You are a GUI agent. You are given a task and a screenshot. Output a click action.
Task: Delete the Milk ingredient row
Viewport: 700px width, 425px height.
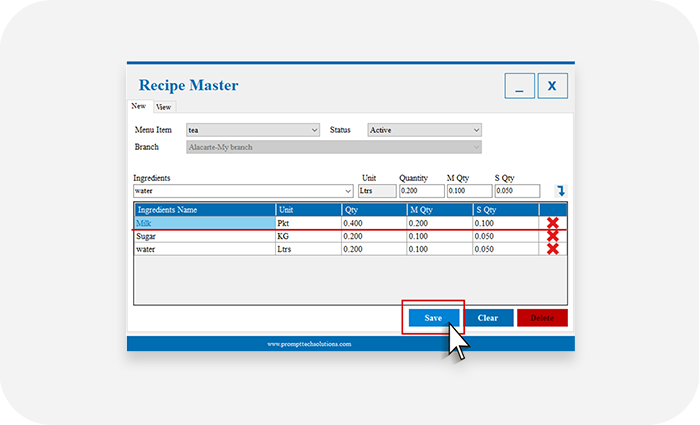553,223
